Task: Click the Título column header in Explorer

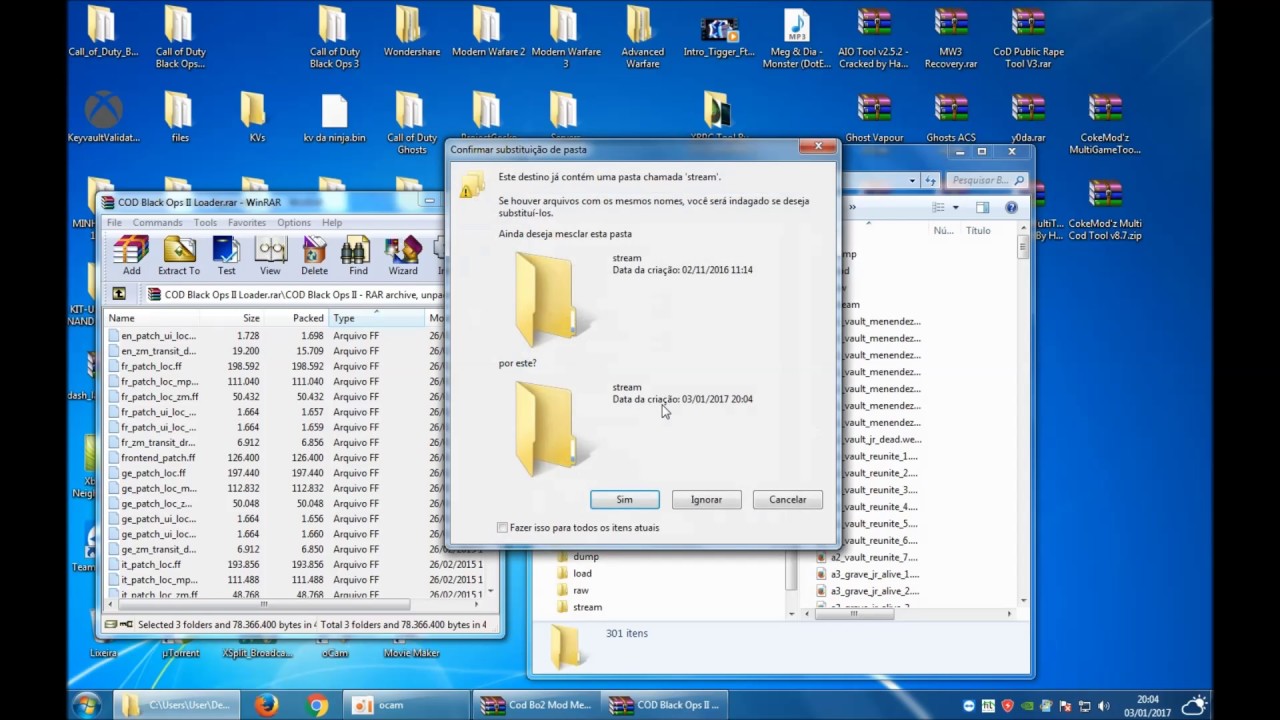Action: pos(978,230)
